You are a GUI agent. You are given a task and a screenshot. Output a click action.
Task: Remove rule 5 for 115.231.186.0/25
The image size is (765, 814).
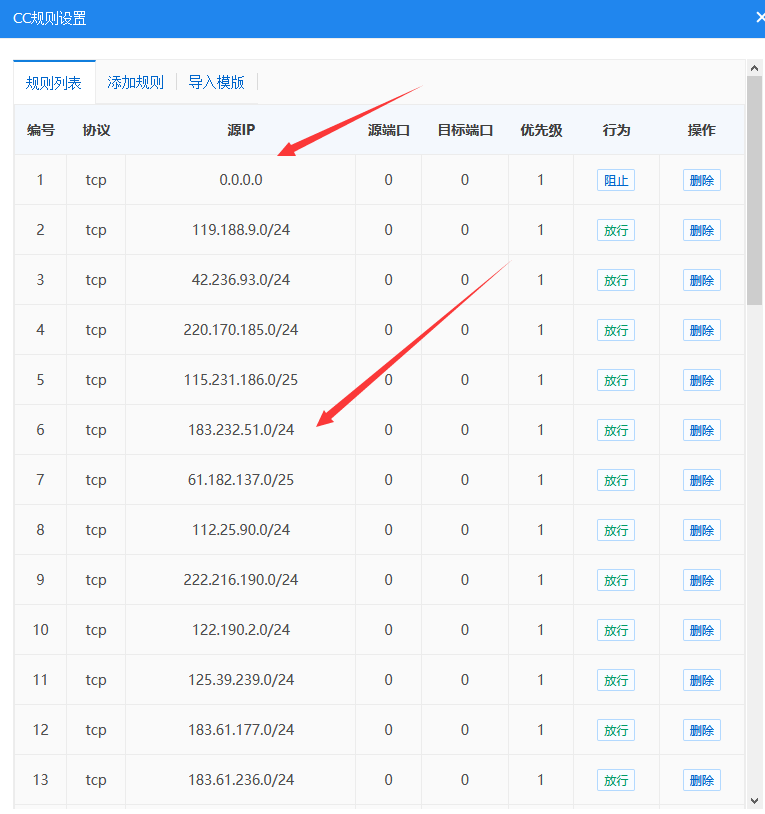(x=702, y=381)
